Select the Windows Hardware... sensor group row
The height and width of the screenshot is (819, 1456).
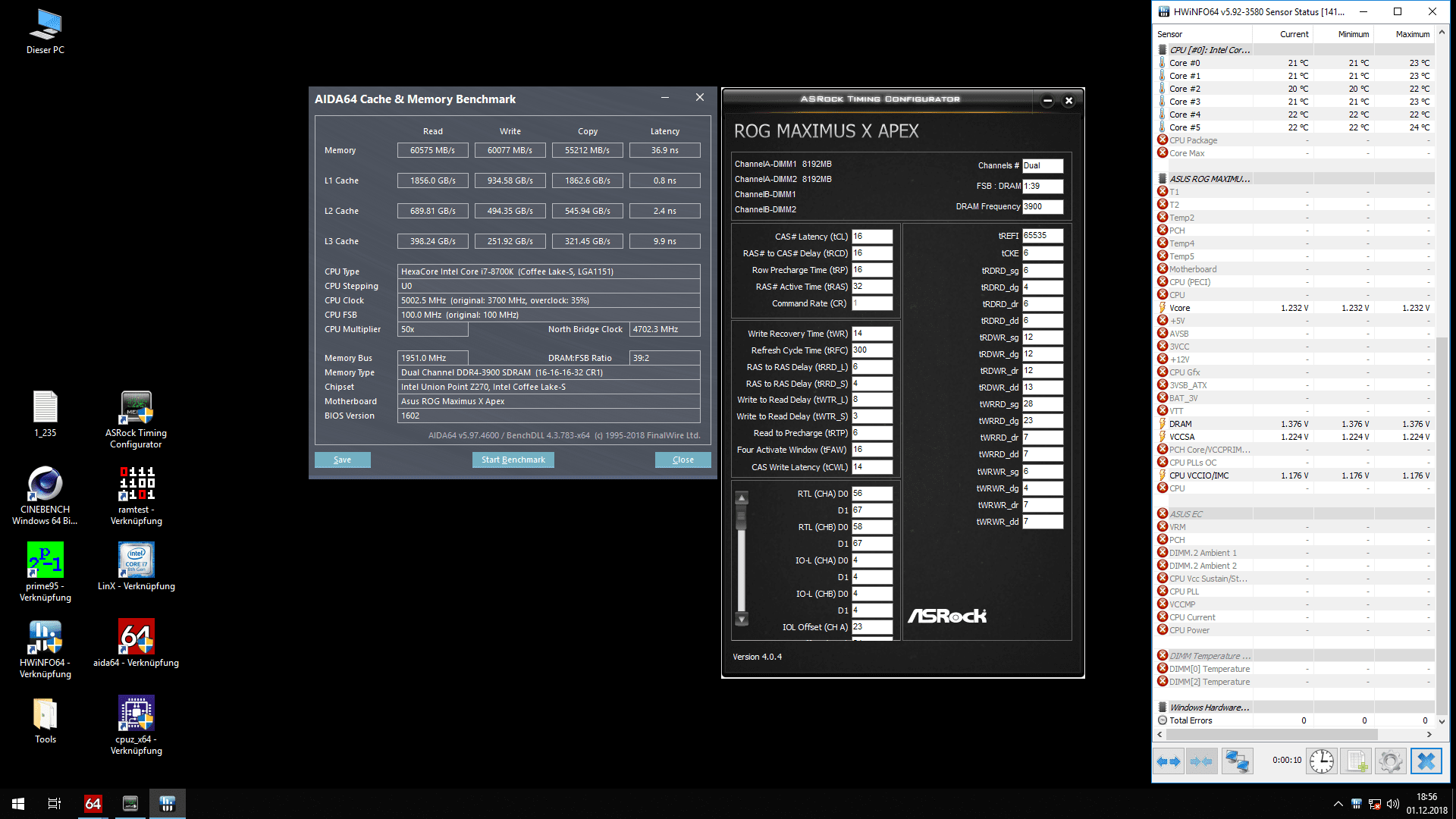tap(1294, 708)
